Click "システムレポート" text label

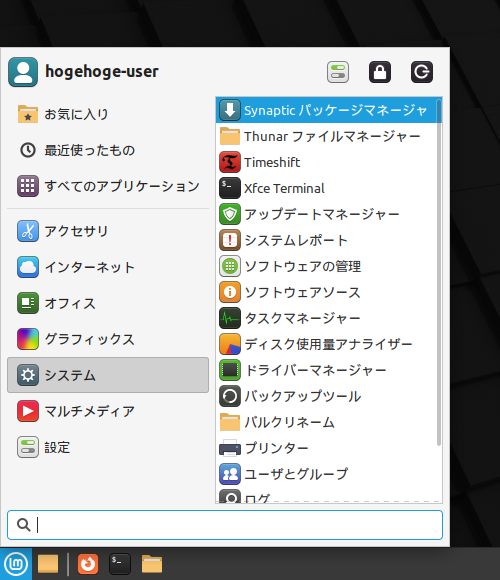[296, 240]
